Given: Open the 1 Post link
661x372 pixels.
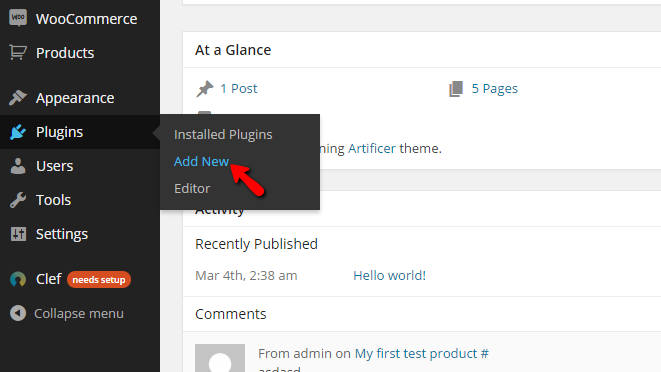Looking at the screenshot, I should click(x=239, y=88).
